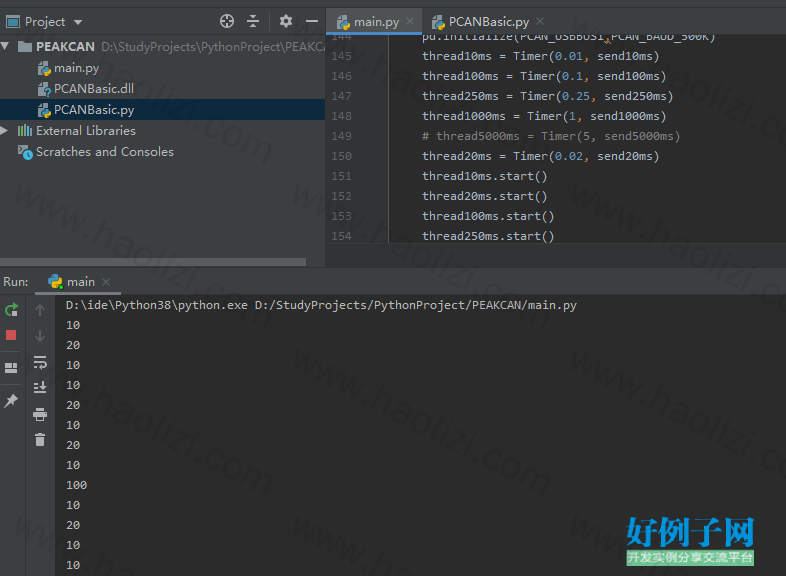Screen dimensions: 786x576
Task: Click the Up the Stack Trace arrow
Action: (40, 310)
